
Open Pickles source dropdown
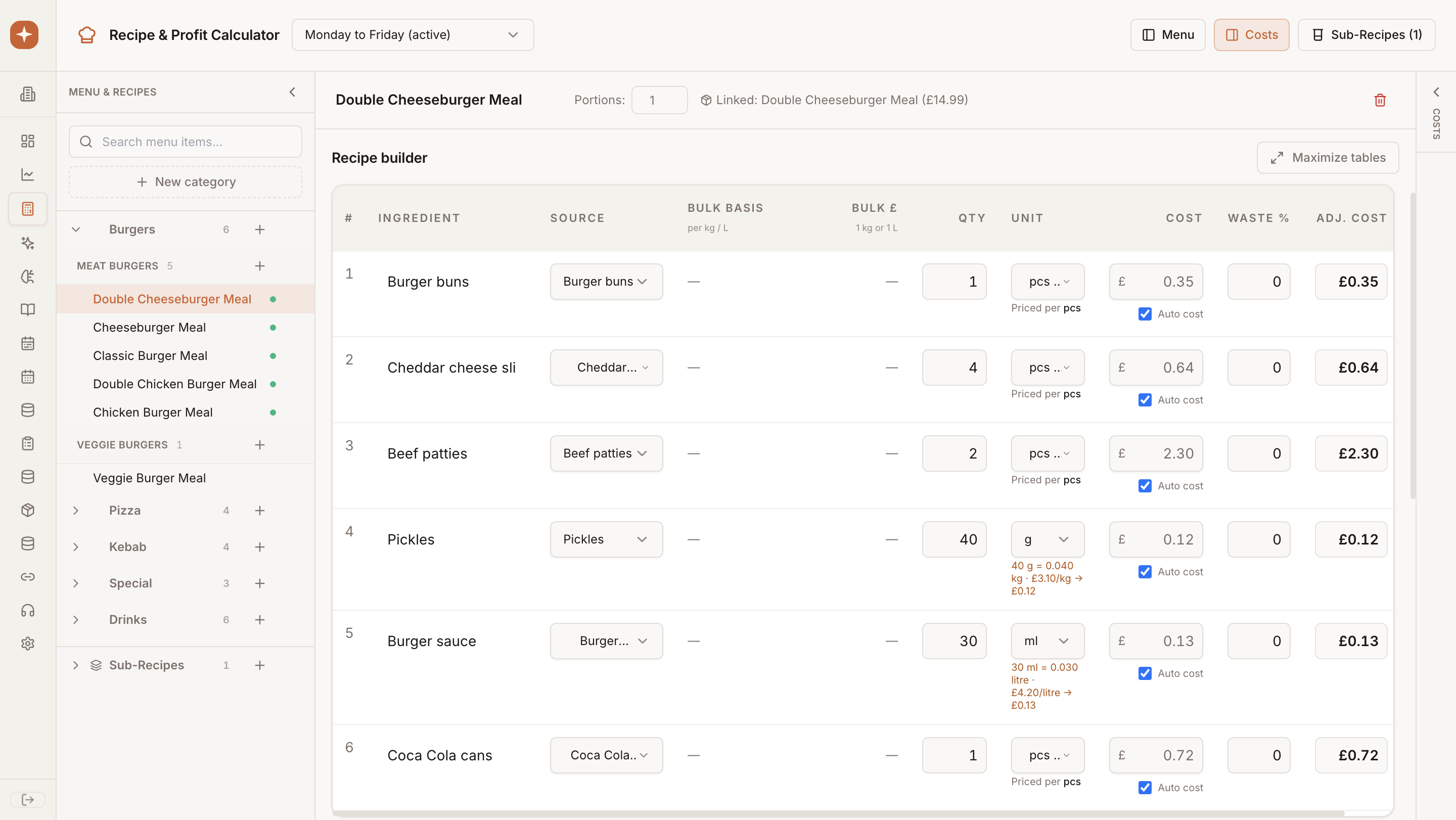606,539
